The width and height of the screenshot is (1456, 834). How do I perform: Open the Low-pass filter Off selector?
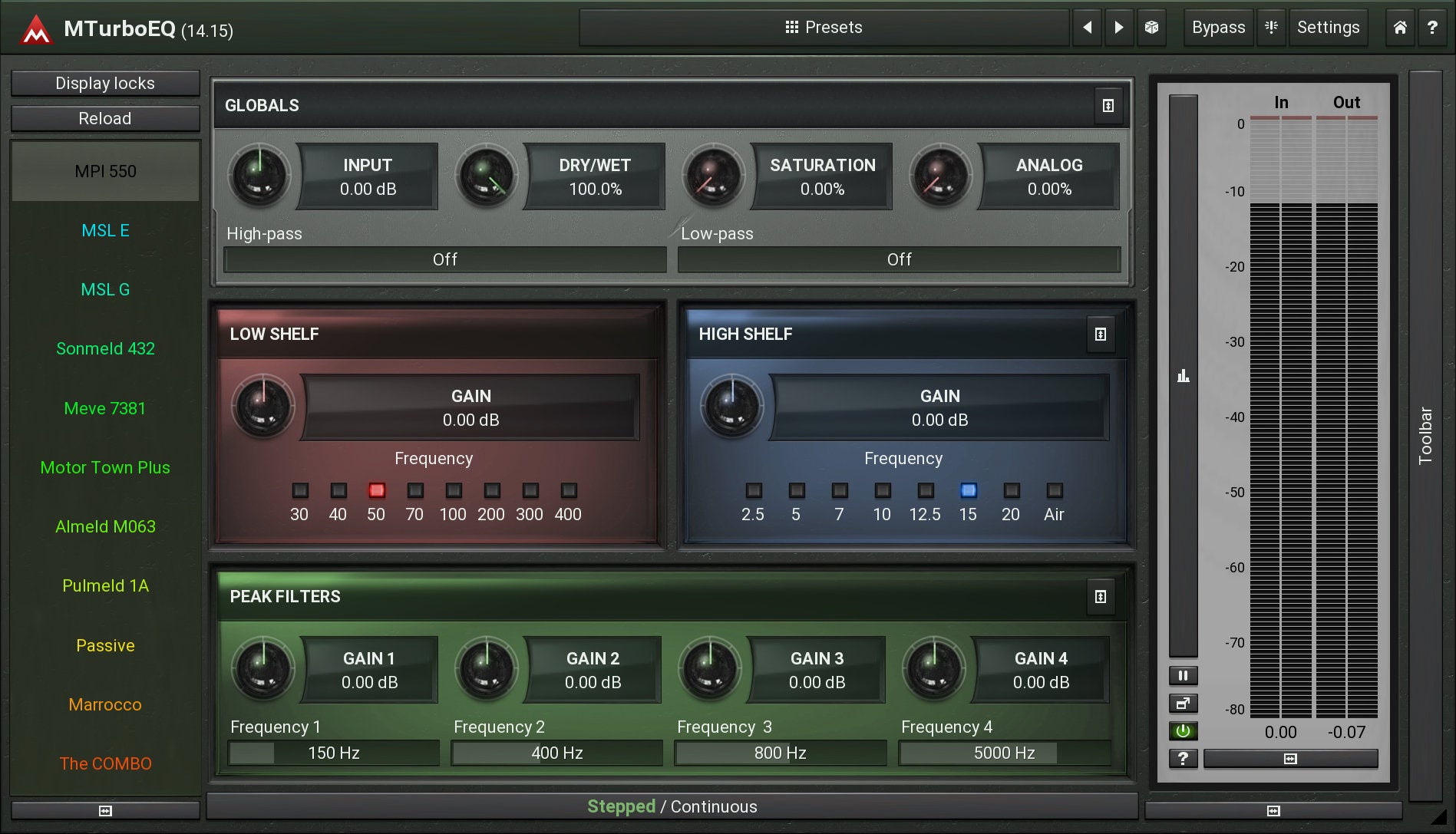pyautogui.click(x=899, y=259)
